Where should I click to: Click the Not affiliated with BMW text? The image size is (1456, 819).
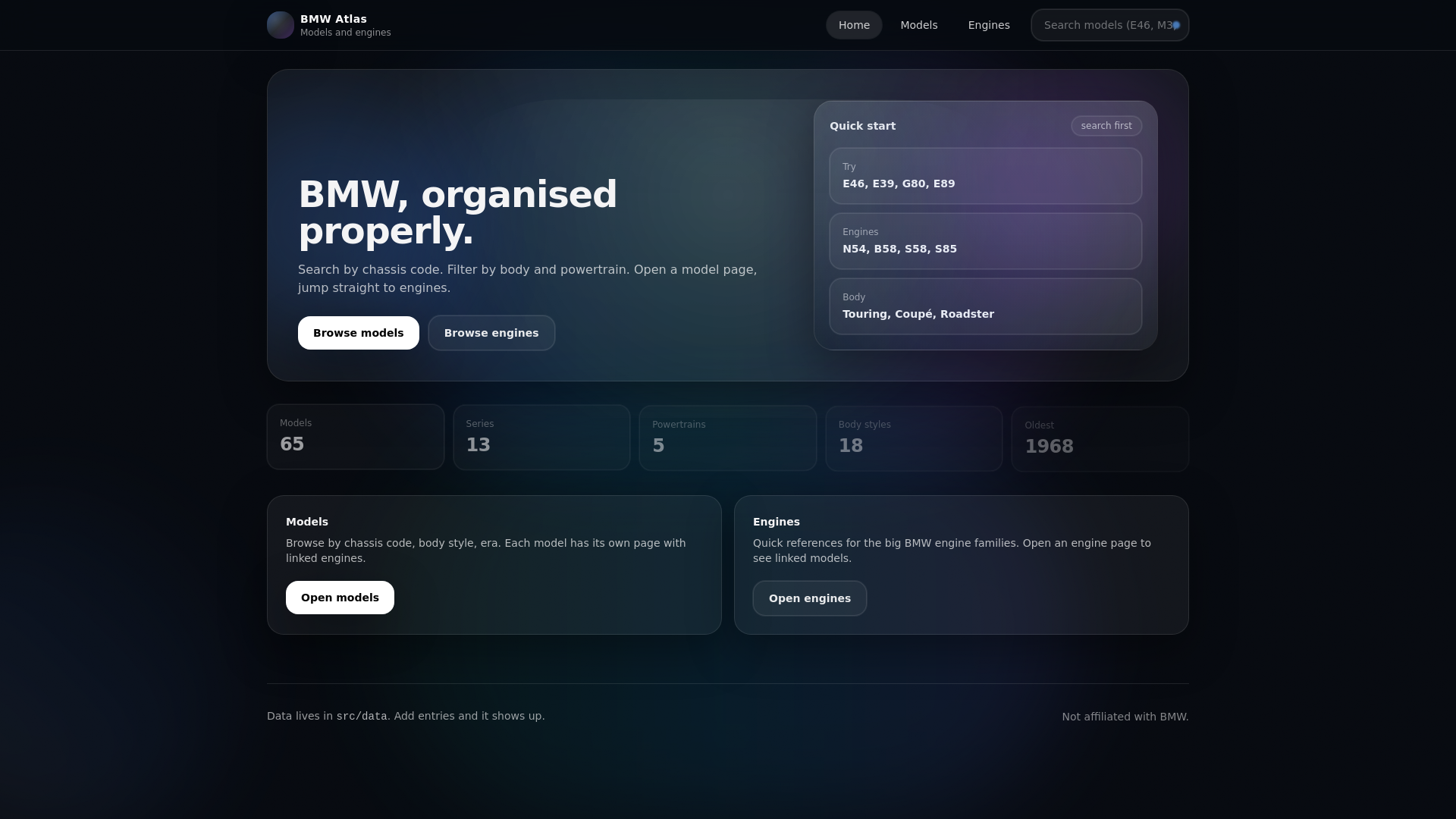(x=1125, y=717)
